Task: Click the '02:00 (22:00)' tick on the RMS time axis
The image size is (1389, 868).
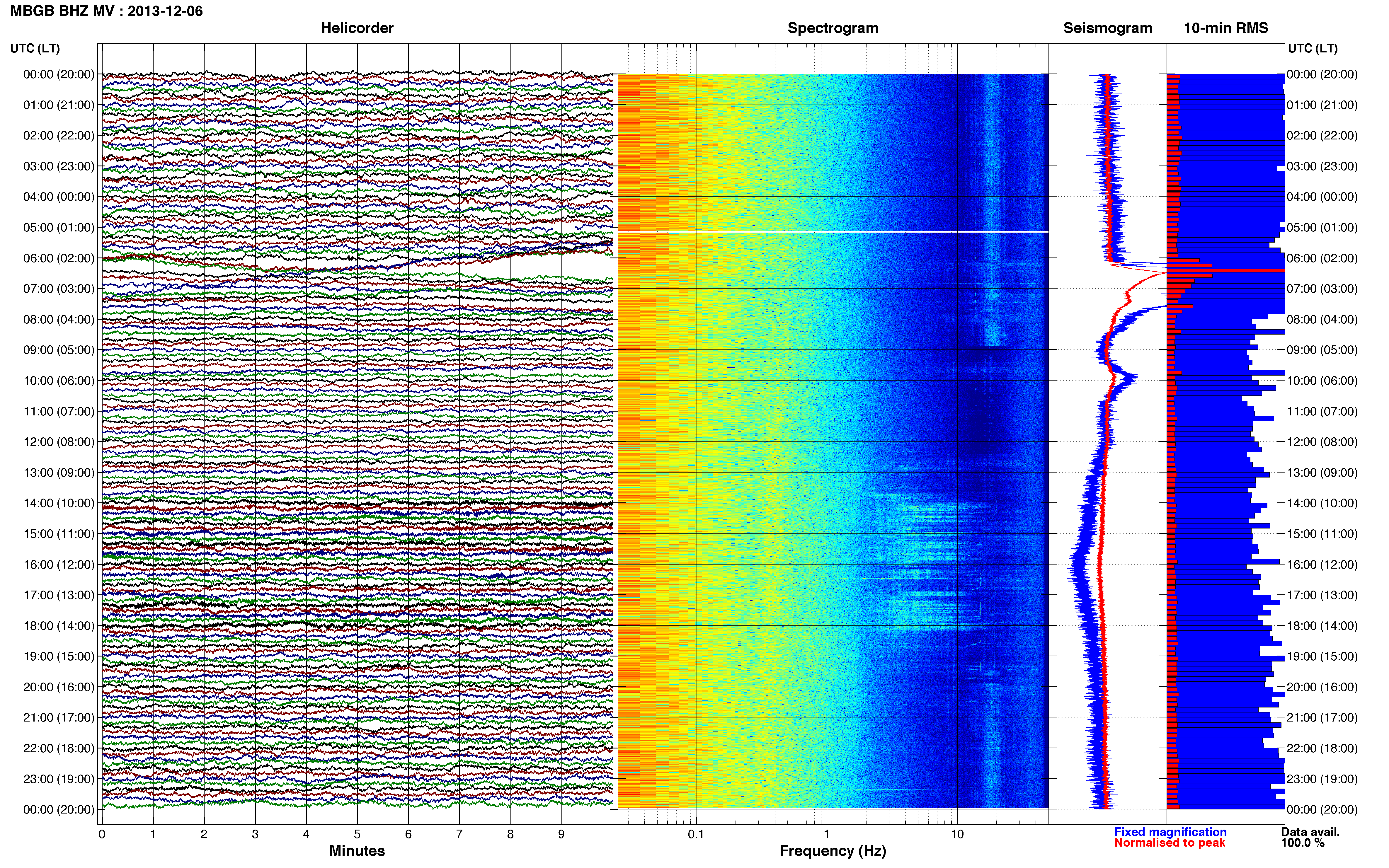Action: (x=1322, y=135)
